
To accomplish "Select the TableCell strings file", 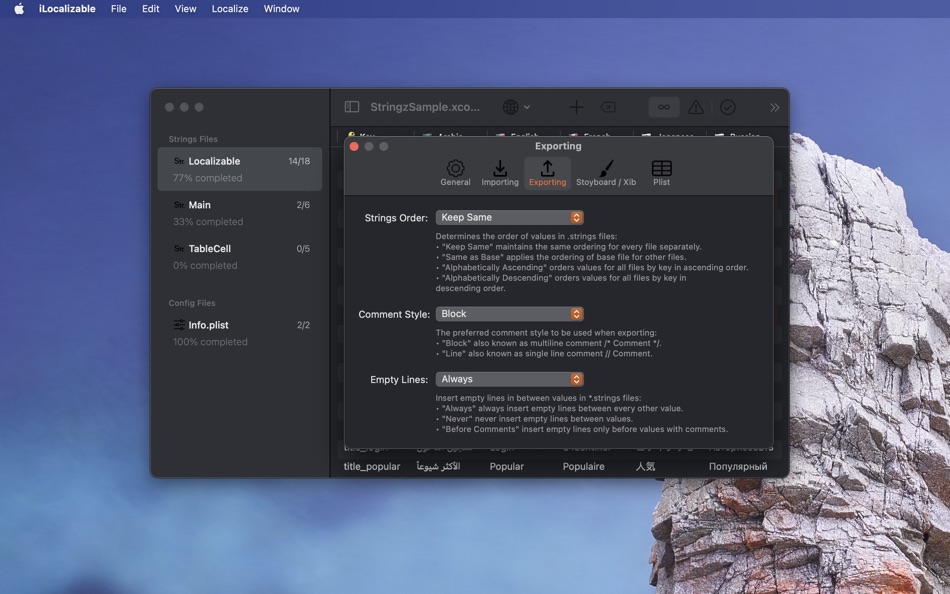I will (x=240, y=256).
